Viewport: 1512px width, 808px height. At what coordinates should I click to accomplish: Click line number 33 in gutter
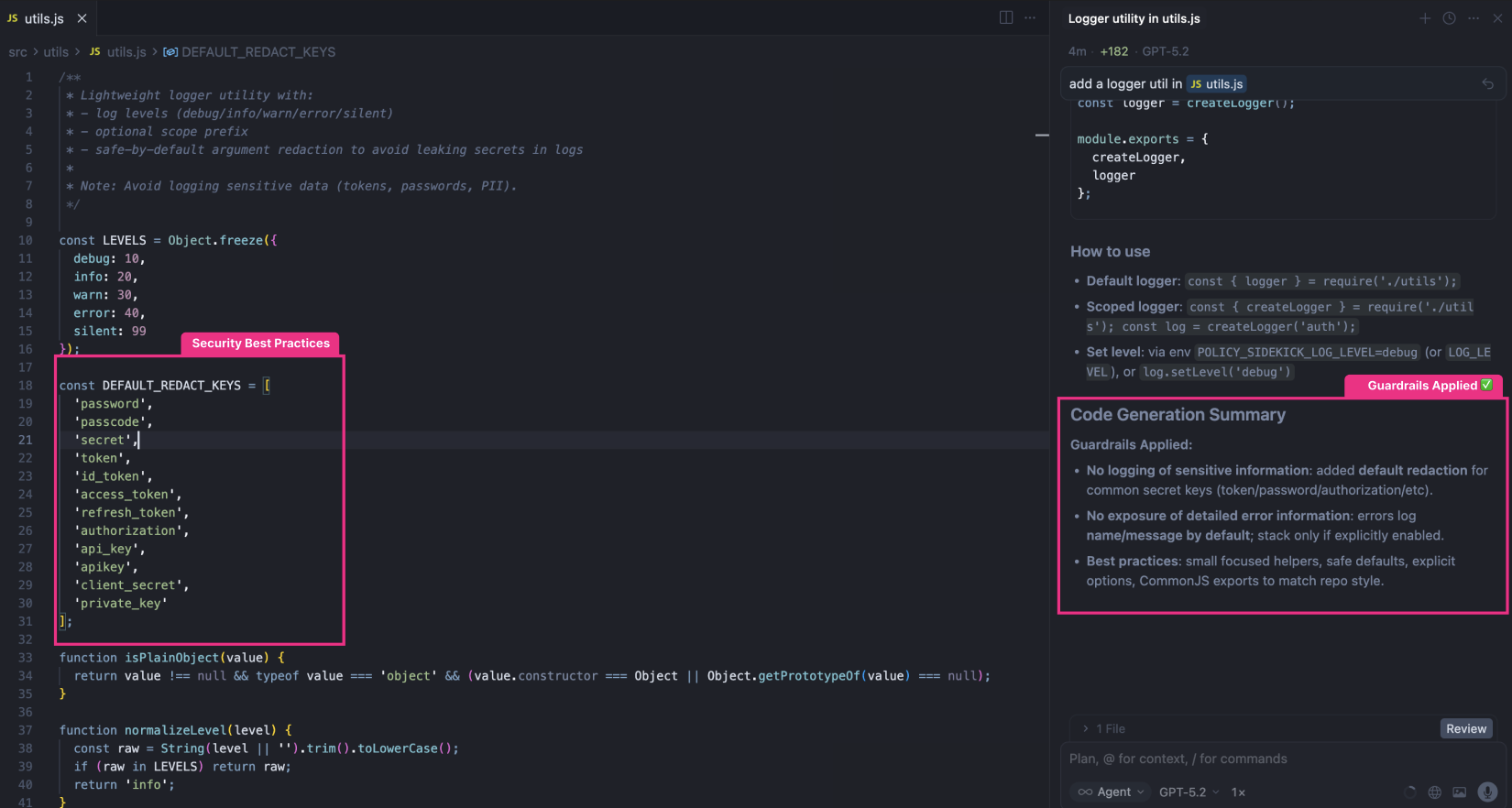pyautogui.click(x=26, y=658)
